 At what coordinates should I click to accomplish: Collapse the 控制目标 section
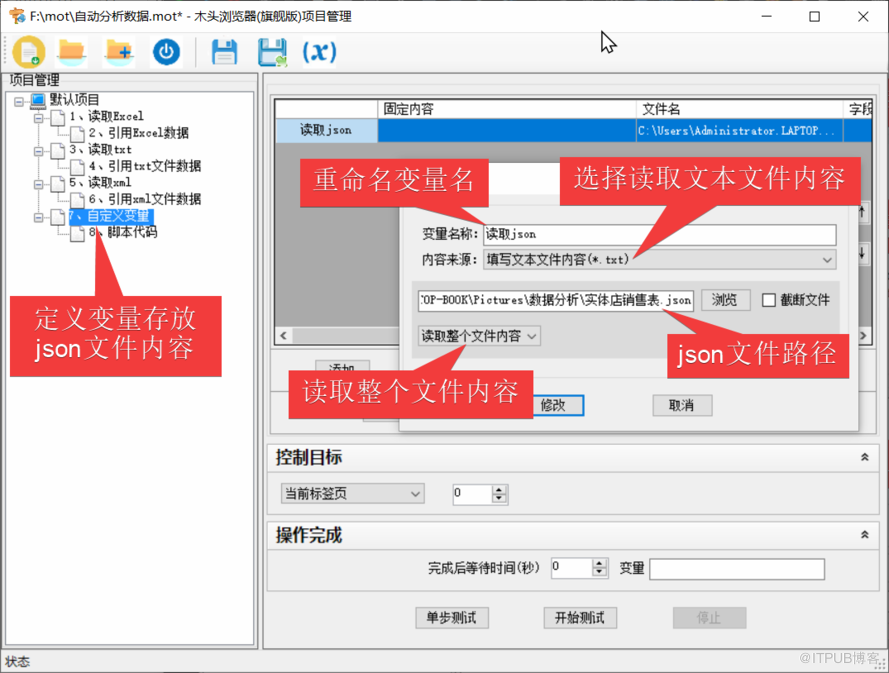tap(864, 457)
